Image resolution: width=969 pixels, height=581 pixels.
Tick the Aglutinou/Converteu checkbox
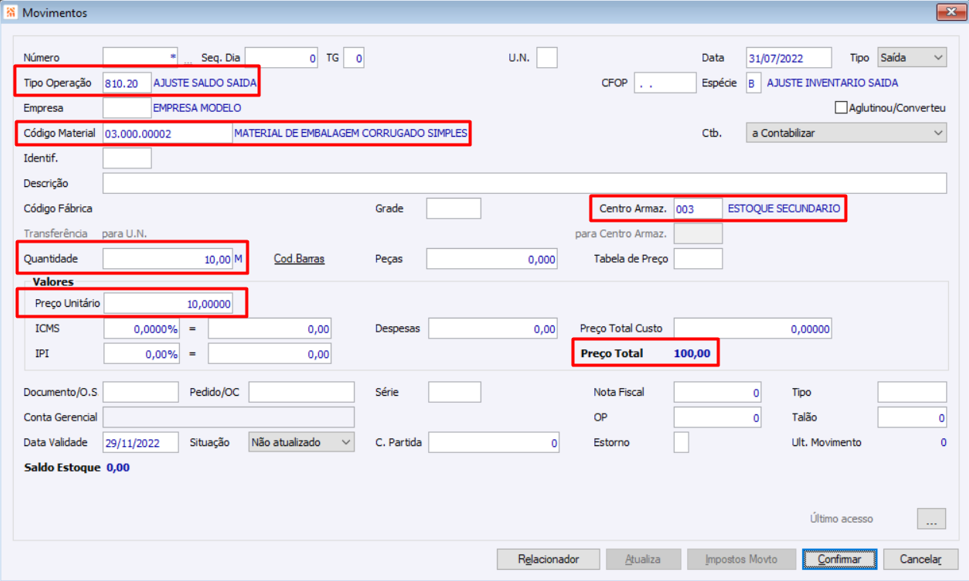pos(840,108)
